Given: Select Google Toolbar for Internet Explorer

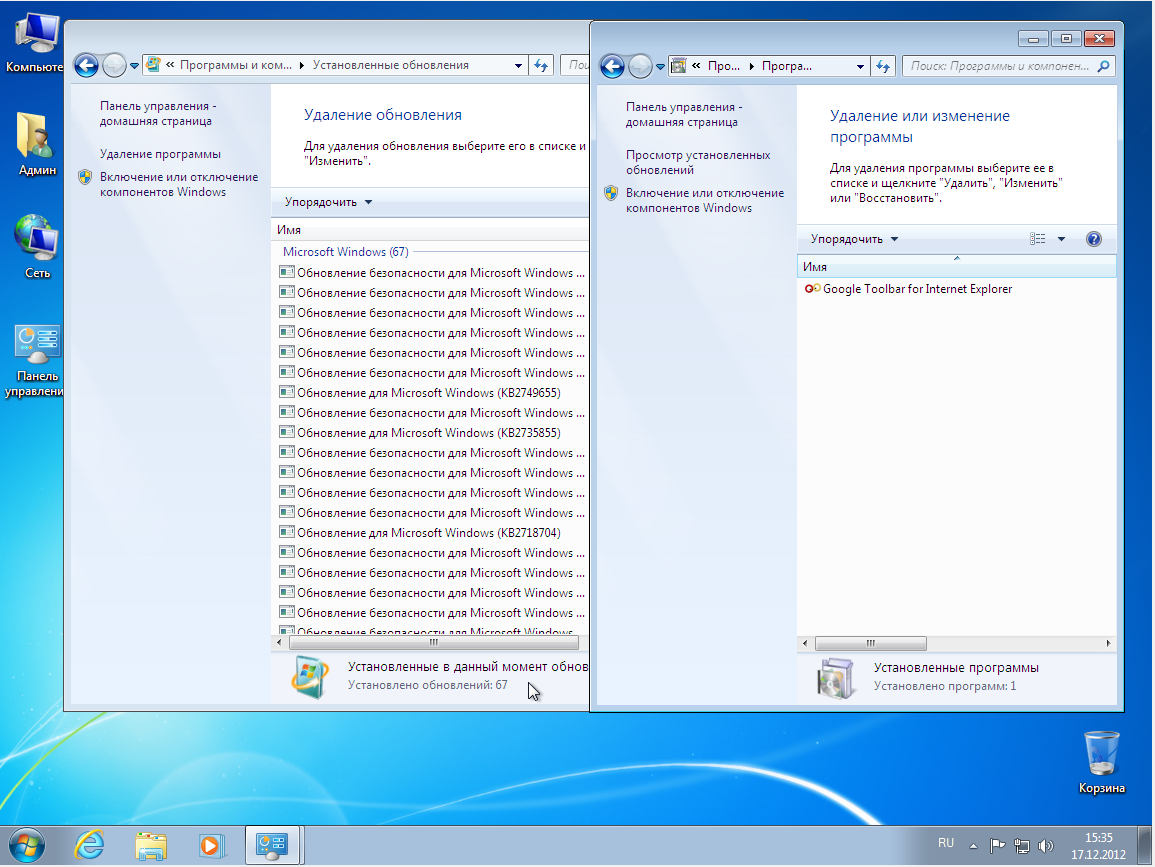Looking at the screenshot, I should coord(917,289).
